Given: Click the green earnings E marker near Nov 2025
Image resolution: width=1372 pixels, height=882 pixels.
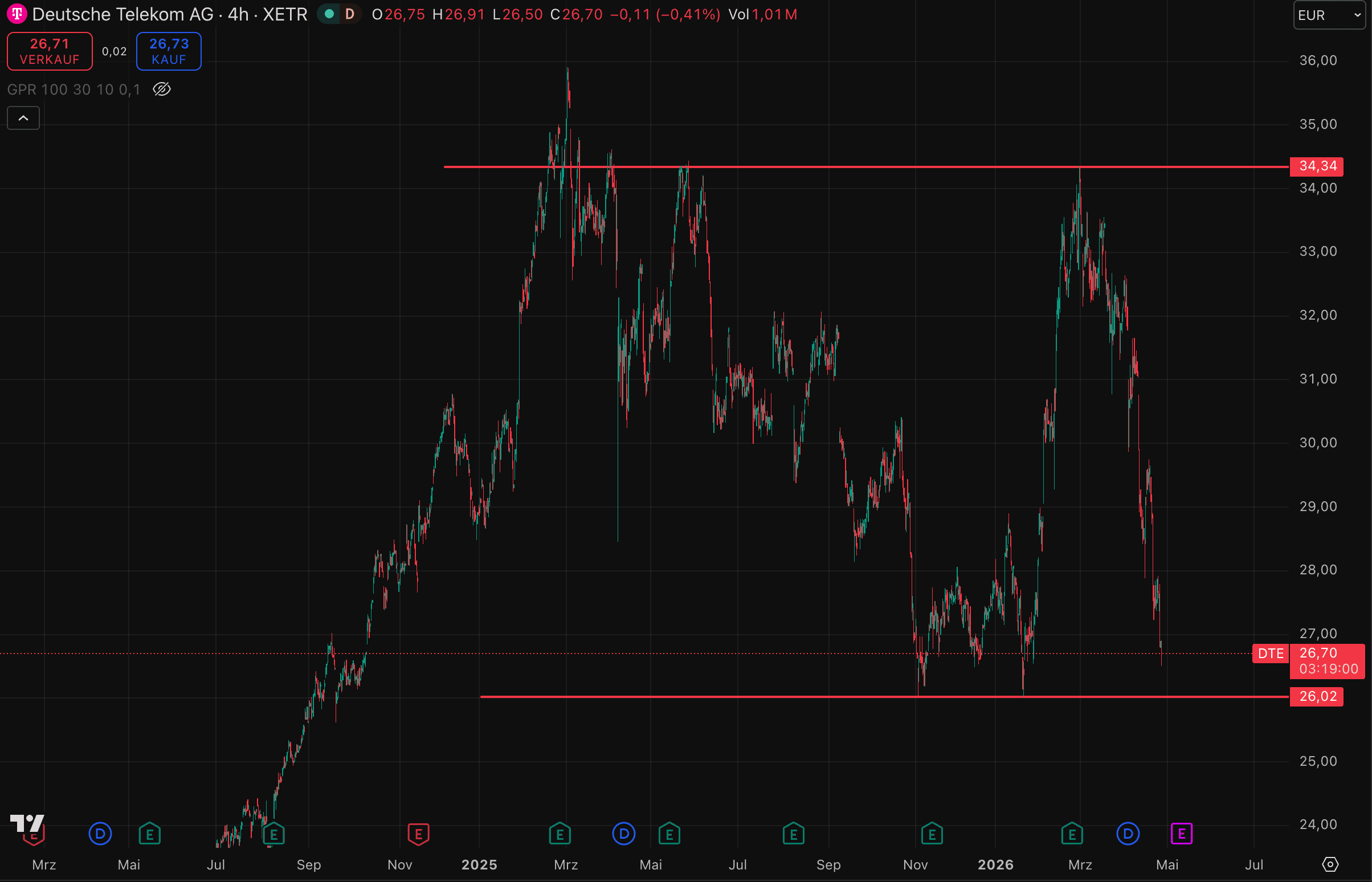Looking at the screenshot, I should (932, 834).
